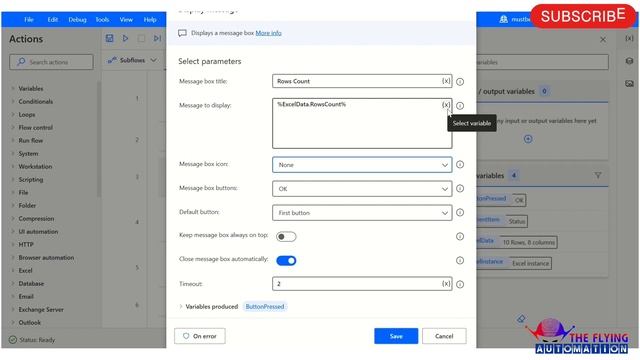The image size is (640, 360).
Task: Close the Variables pane with X
Action: coord(603,40)
